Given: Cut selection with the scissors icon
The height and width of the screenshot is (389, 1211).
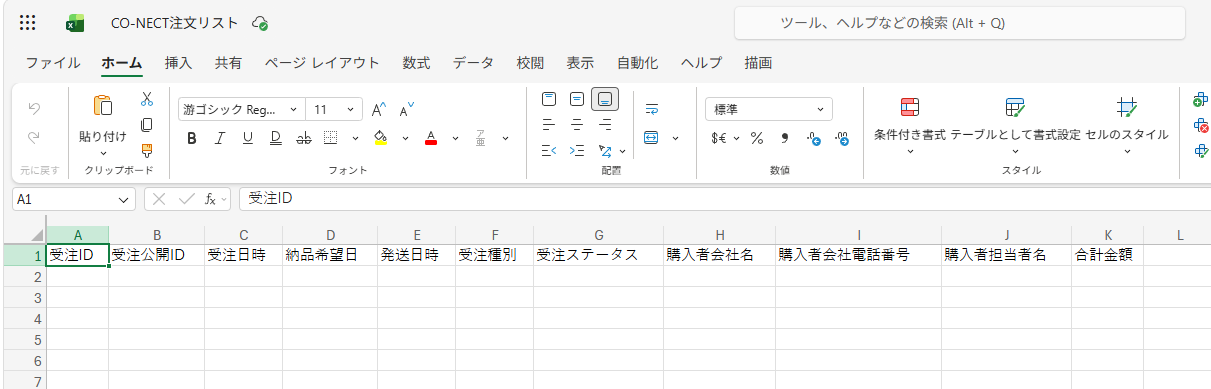Looking at the screenshot, I should pyautogui.click(x=147, y=99).
